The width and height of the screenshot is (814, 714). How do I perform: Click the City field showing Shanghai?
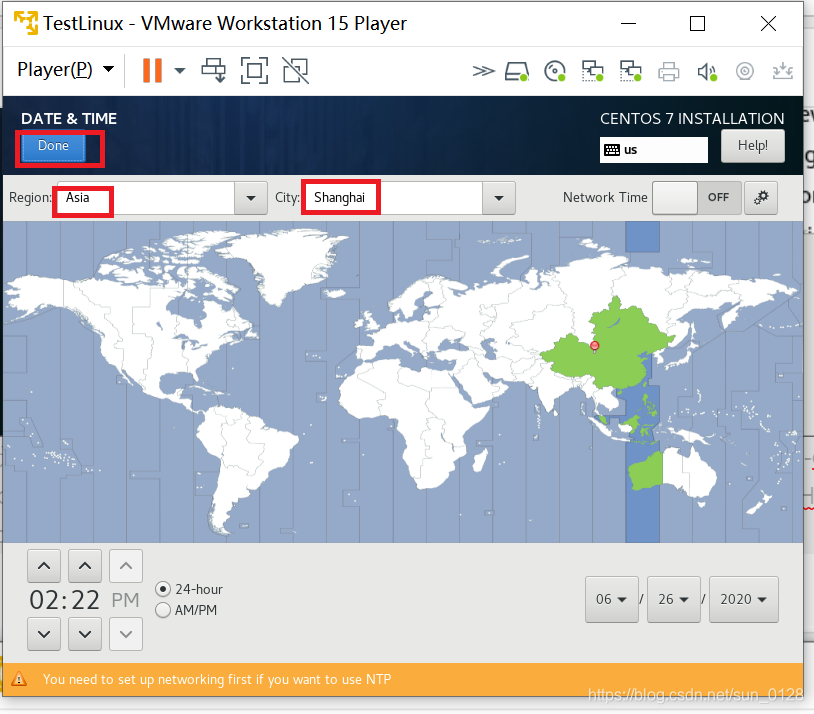click(393, 198)
